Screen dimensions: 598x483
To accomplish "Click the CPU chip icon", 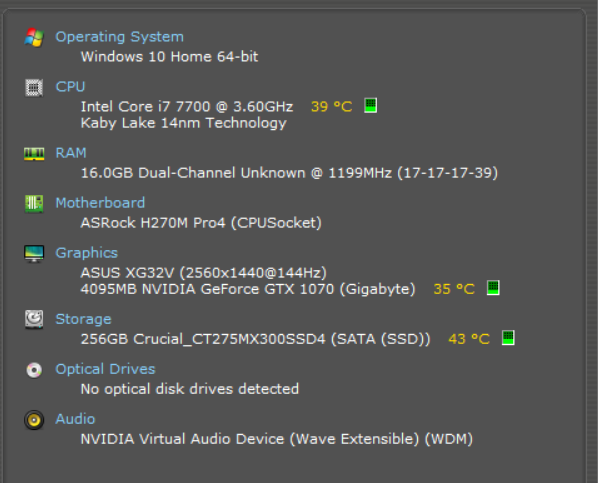I will tap(34, 87).
